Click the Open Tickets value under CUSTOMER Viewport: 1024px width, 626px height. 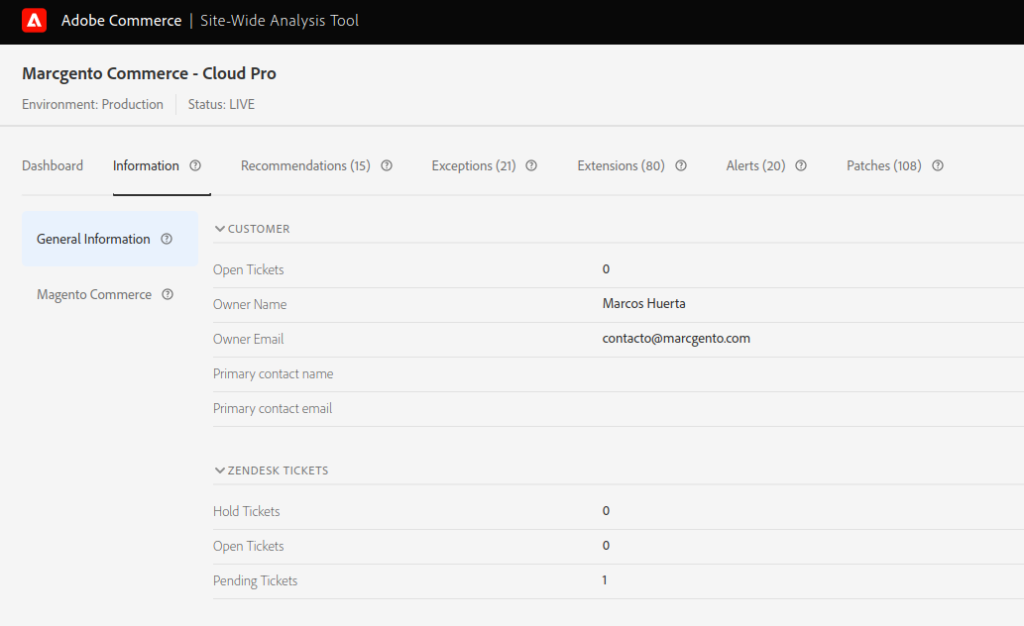tap(606, 269)
